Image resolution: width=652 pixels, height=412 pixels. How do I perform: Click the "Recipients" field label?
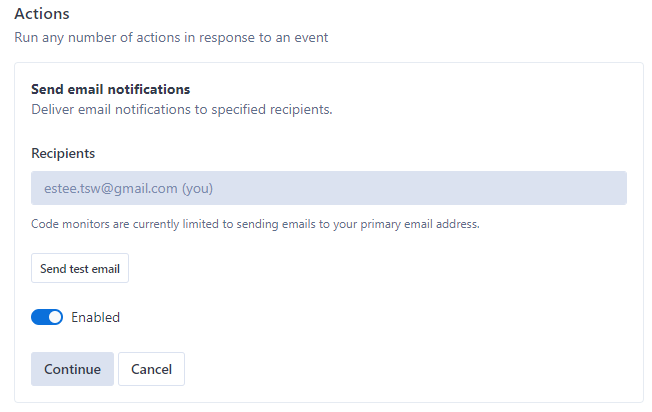click(x=63, y=153)
